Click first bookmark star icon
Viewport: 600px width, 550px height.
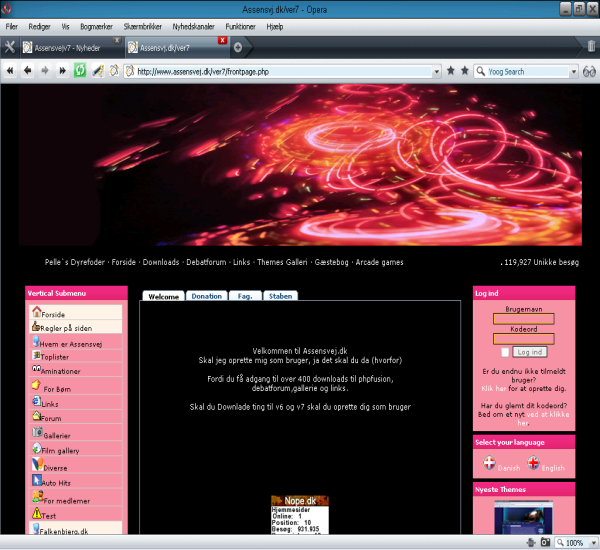(x=451, y=70)
